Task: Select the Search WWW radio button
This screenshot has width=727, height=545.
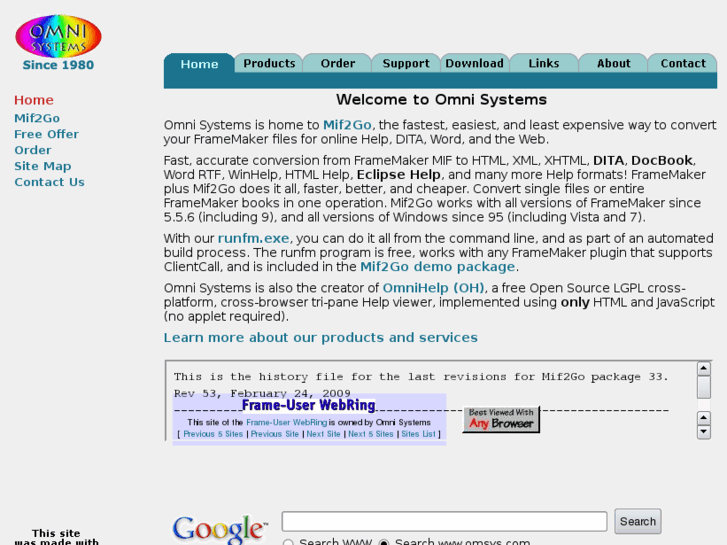Action: pos(288,543)
